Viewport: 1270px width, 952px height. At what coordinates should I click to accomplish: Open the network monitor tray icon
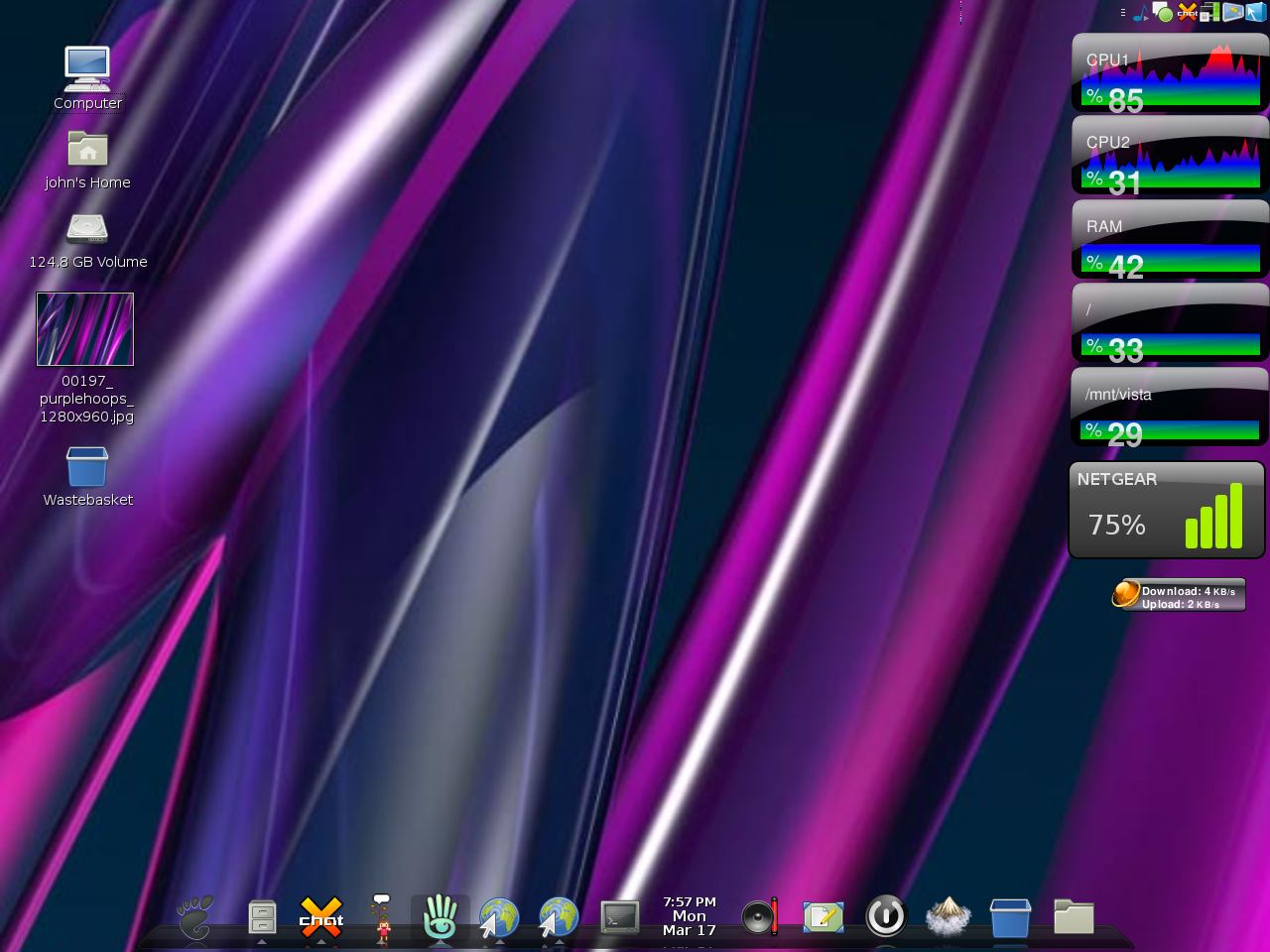click(x=1210, y=12)
